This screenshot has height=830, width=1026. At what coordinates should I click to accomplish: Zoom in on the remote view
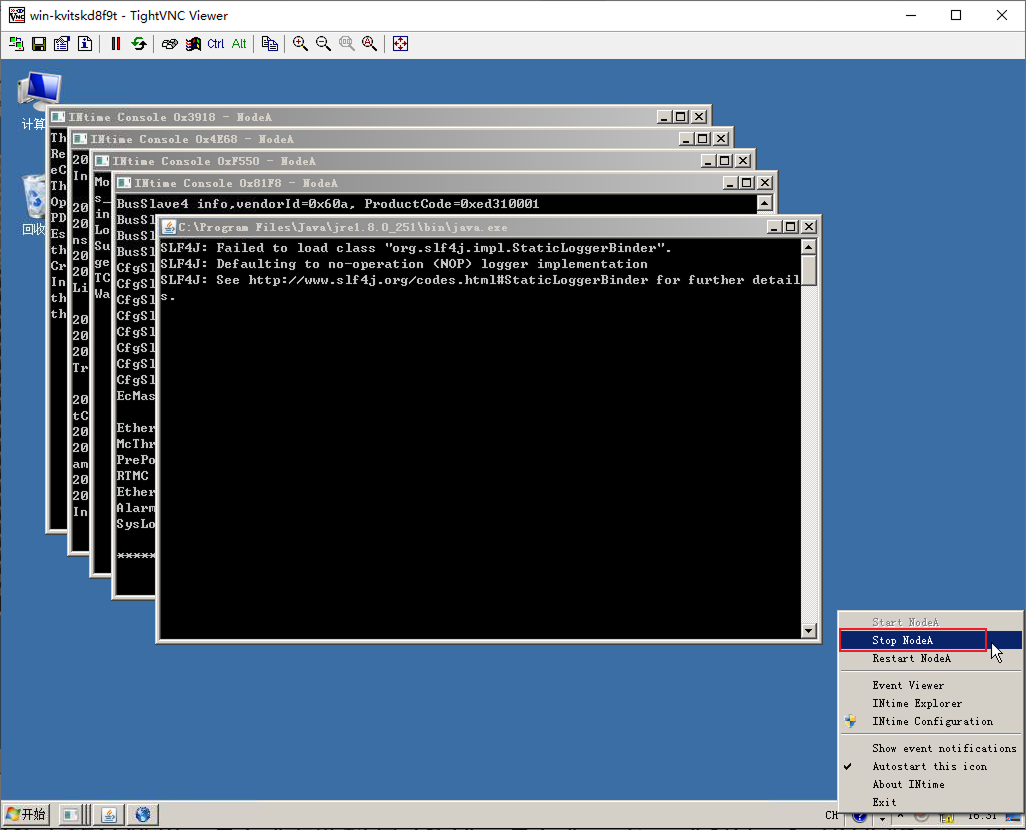(300, 44)
